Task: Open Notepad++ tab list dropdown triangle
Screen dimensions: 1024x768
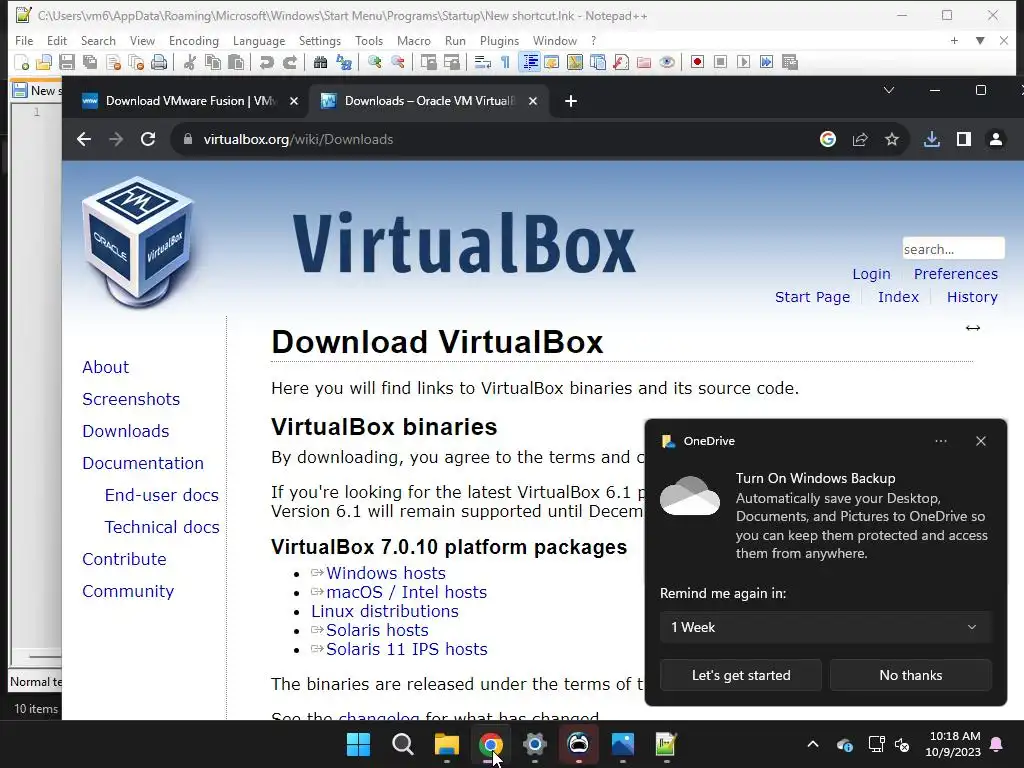Action: coord(980,40)
